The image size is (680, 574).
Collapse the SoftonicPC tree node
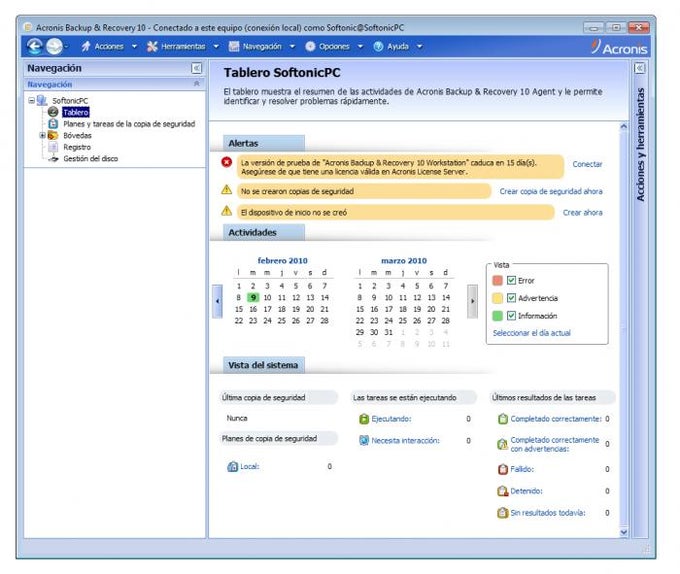pos(31,100)
